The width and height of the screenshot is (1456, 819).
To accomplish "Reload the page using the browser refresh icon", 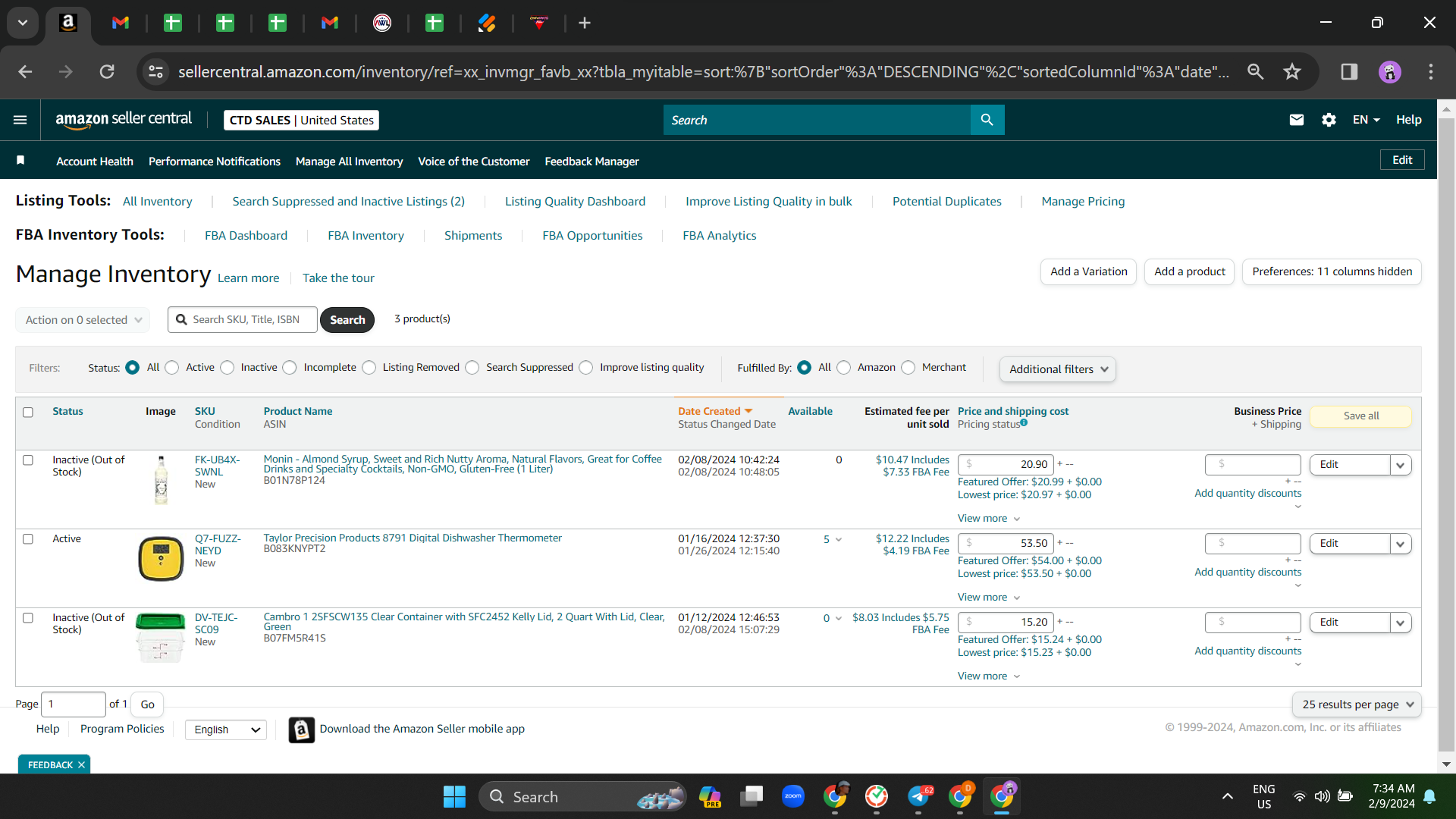I will (107, 72).
